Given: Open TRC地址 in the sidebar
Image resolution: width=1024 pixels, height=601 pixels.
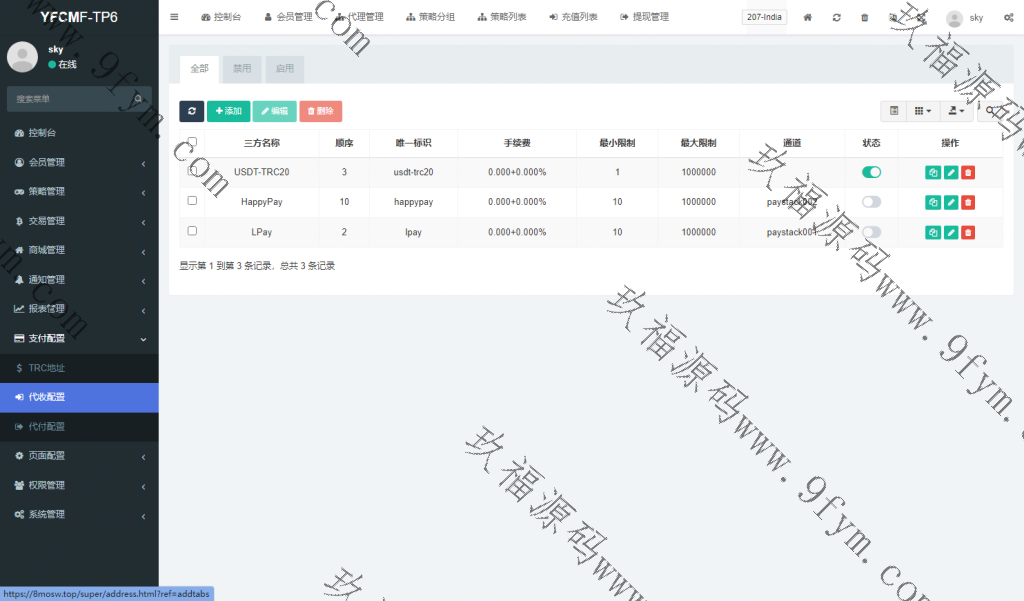Looking at the screenshot, I should tap(46, 368).
